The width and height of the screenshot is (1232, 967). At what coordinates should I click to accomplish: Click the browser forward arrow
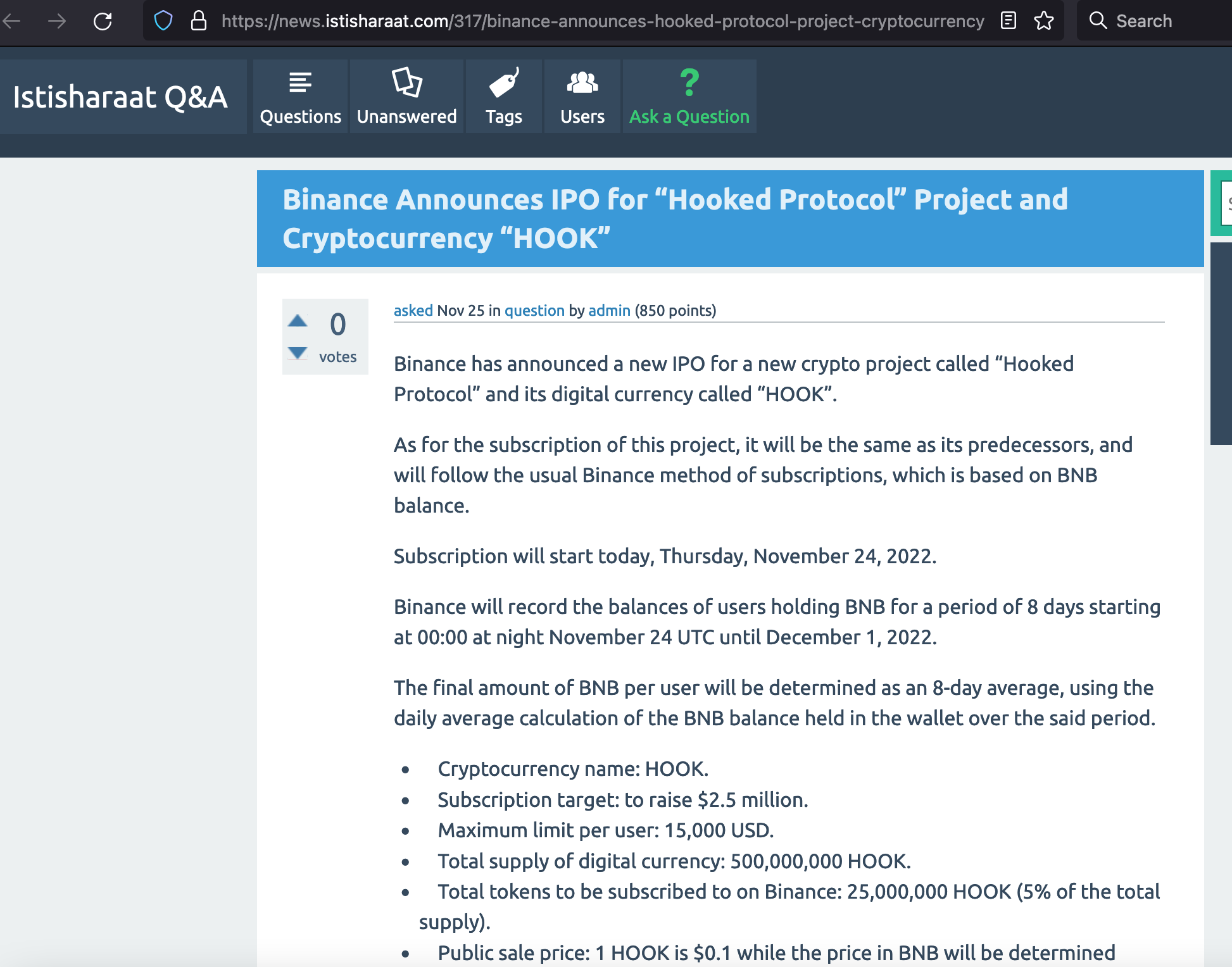click(x=57, y=22)
